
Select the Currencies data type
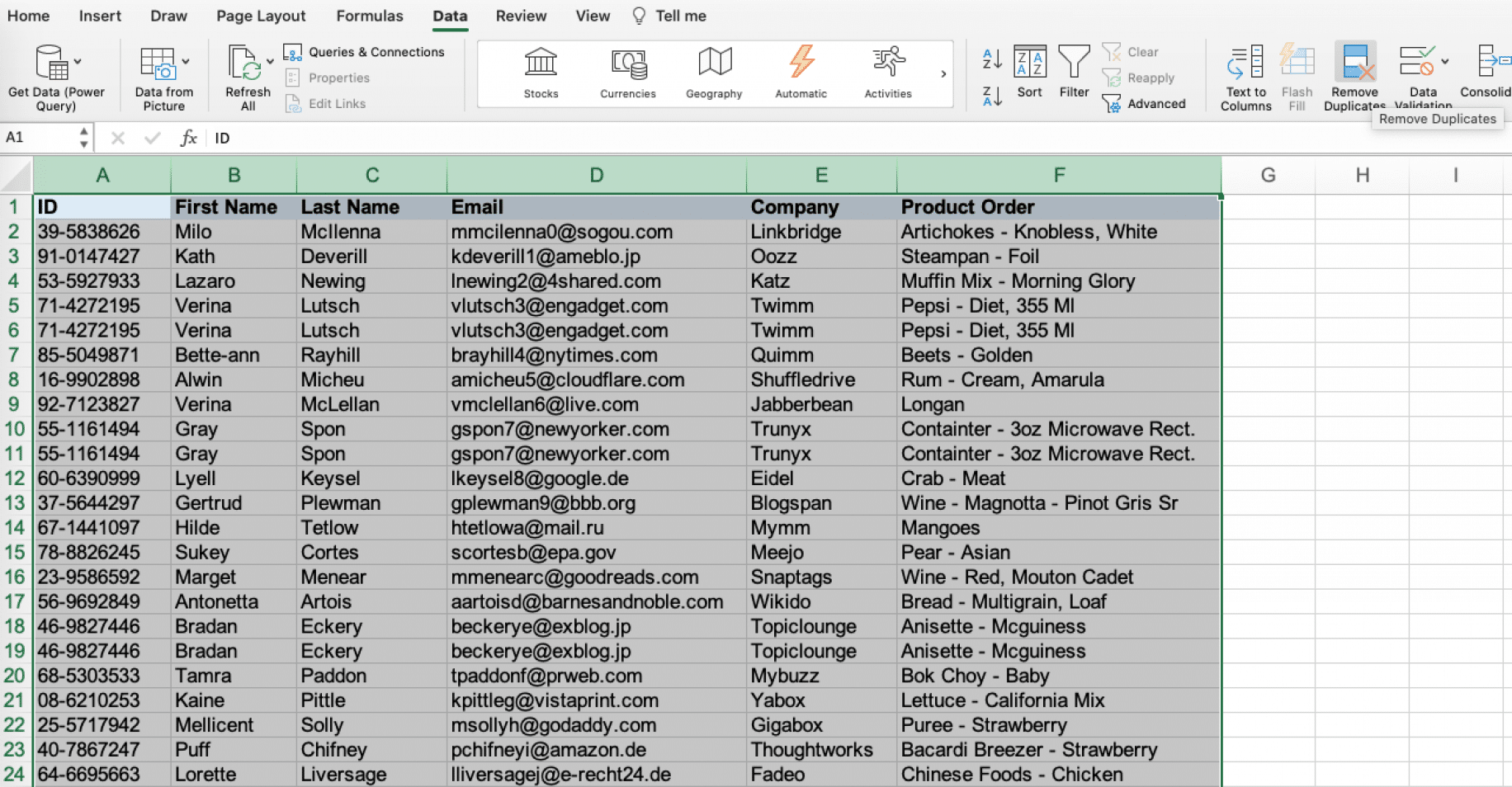tap(627, 73)
